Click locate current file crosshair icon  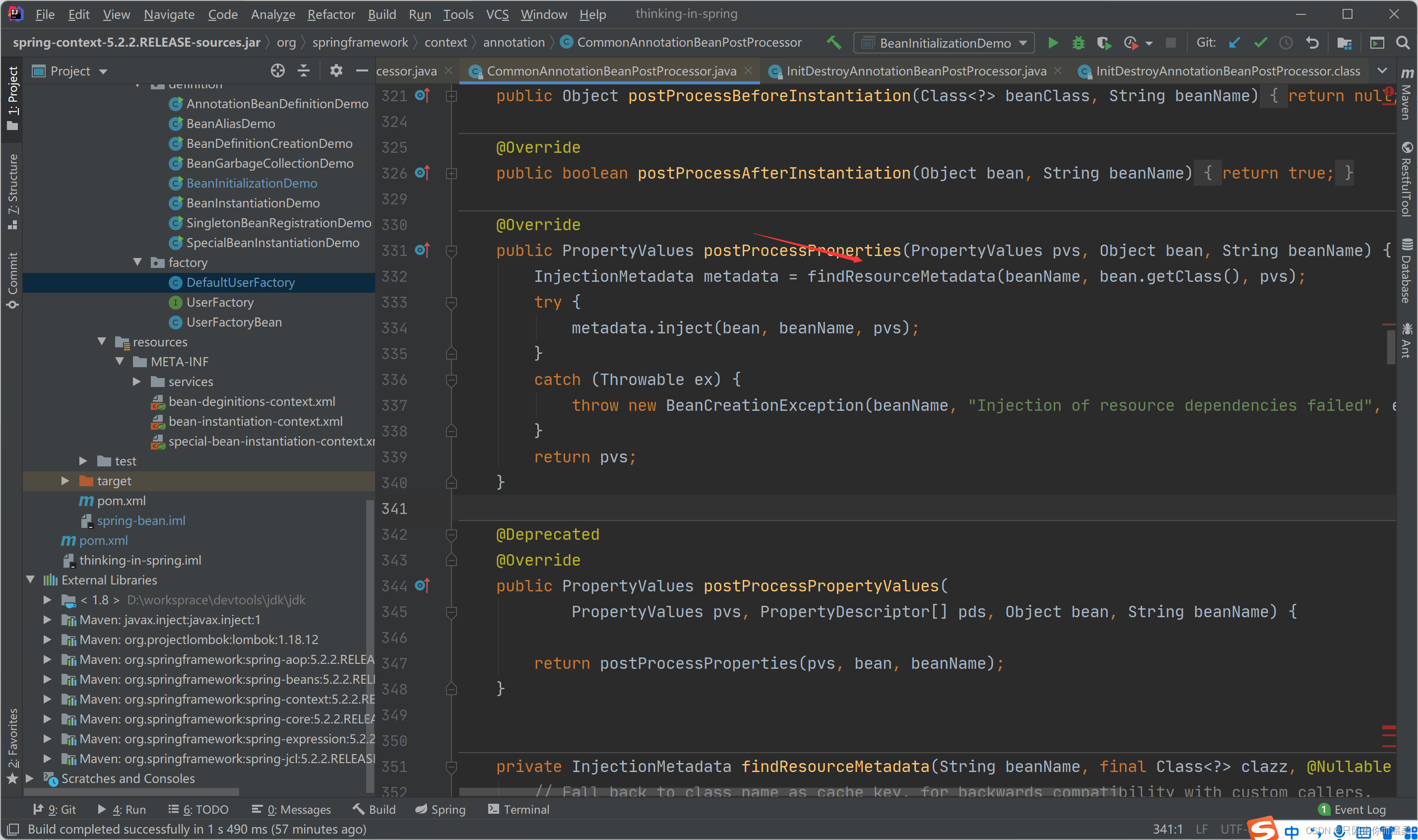[x=277, y=71]
